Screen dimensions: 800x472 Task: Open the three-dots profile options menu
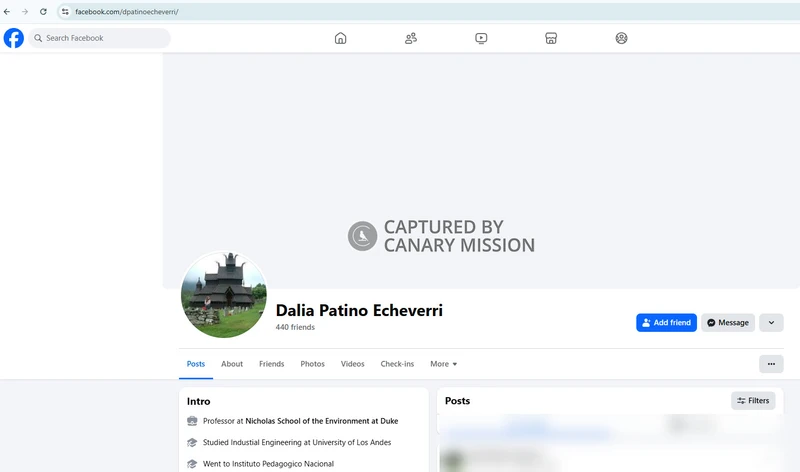(771, 364)
